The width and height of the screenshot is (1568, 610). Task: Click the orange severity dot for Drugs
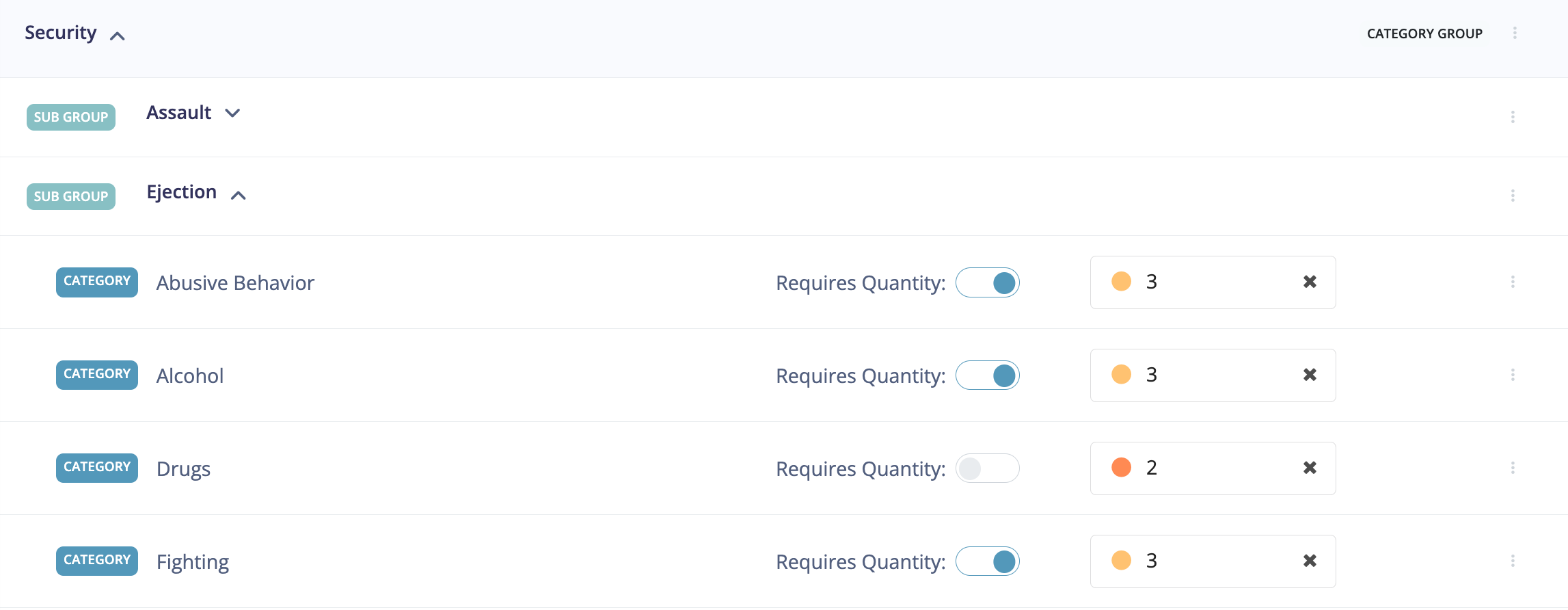point(1121,468)
